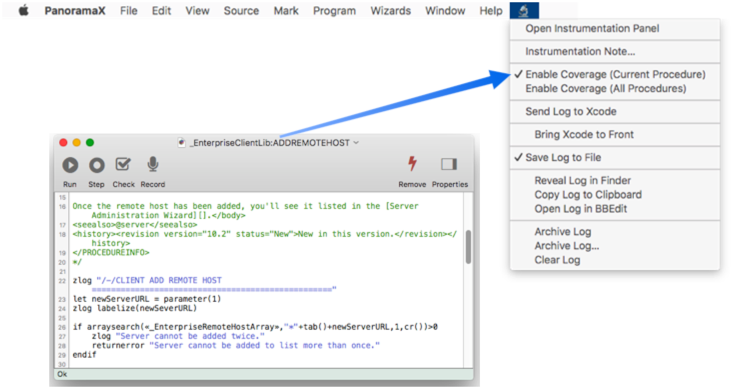Choose Archive Log without ellipsis
The height and width of the screenshot is (389, 735).
pos(615,232)
